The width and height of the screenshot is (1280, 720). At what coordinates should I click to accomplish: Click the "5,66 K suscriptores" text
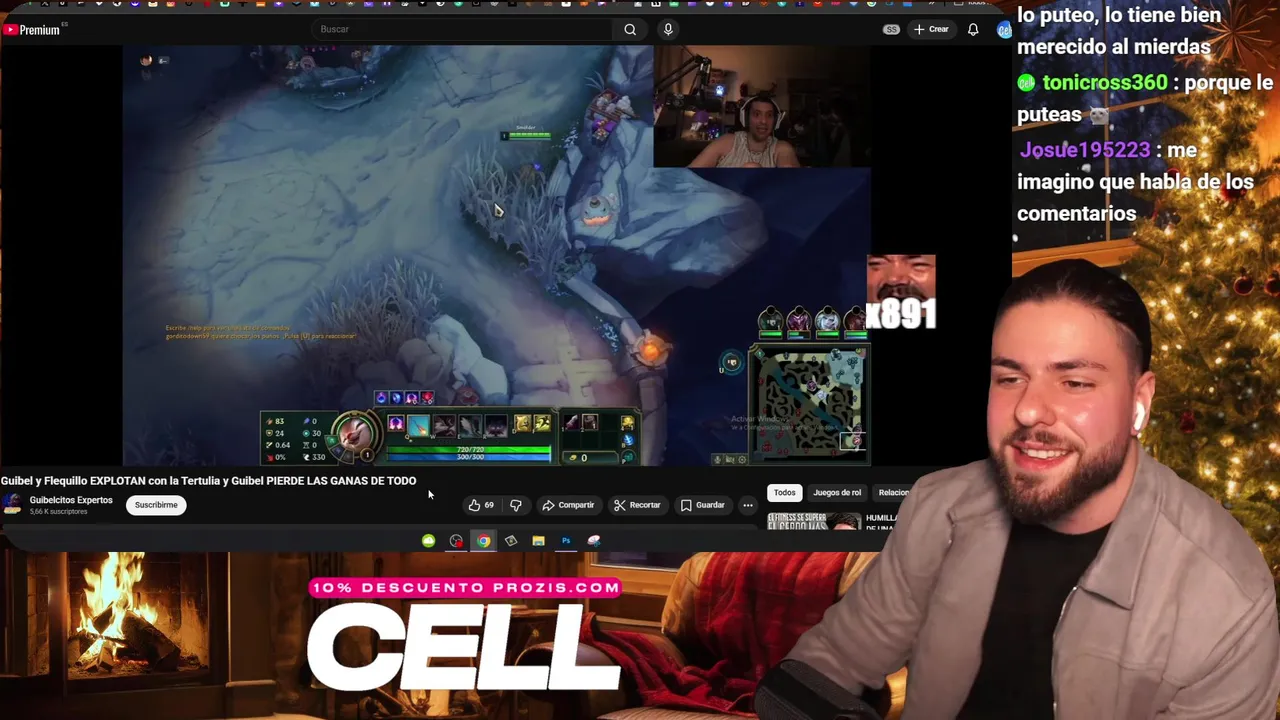point(58,512)
